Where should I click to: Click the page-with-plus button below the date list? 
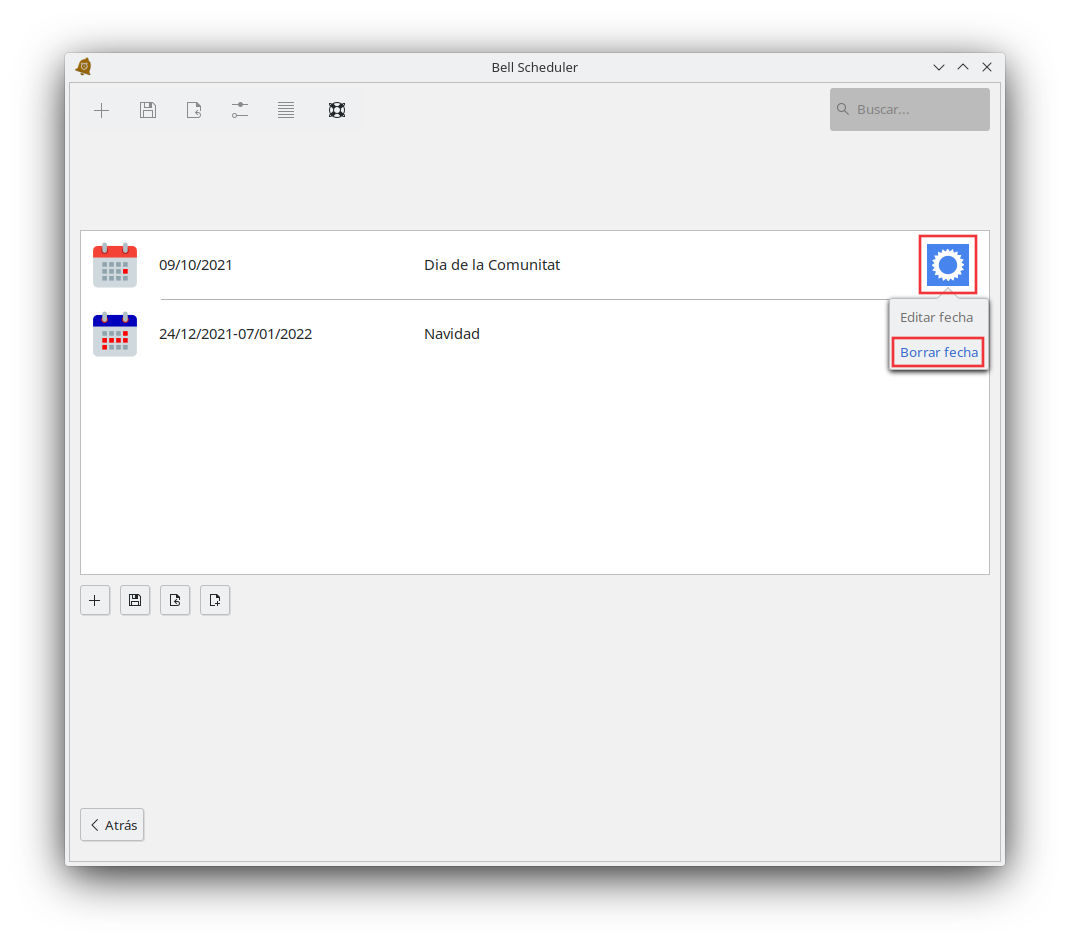[x=215, y=600]
